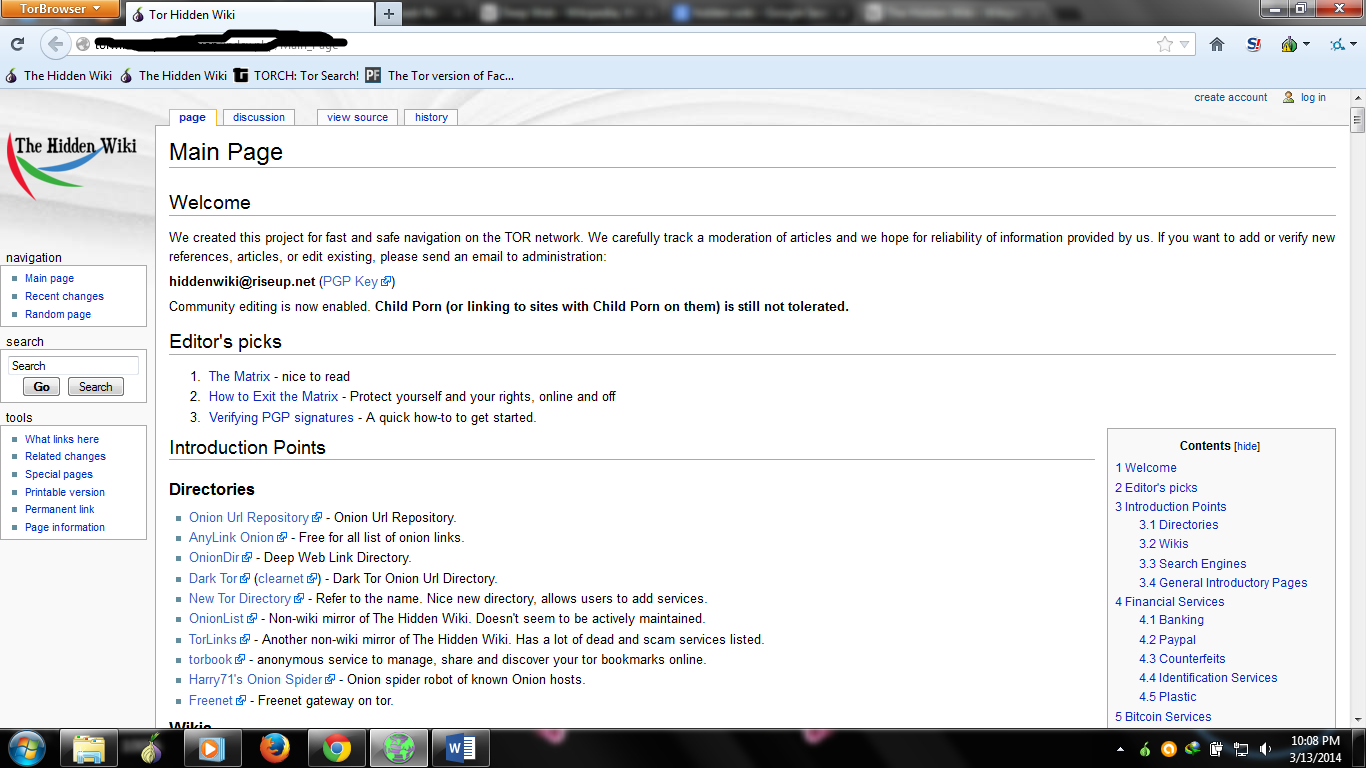Screen dimensions: 1366x768
Task: Click the log in link
Action: [1313, 97]
